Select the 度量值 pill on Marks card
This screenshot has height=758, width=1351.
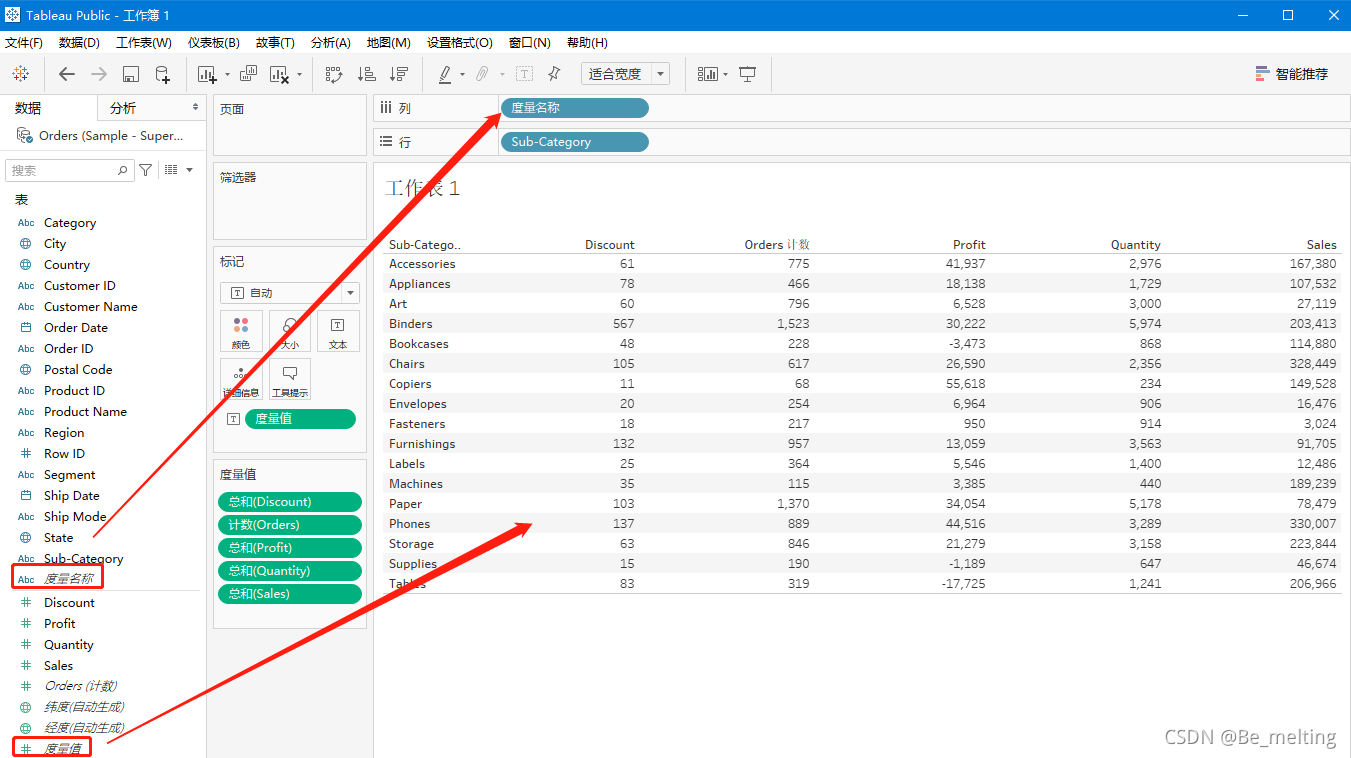coord(300,419)
